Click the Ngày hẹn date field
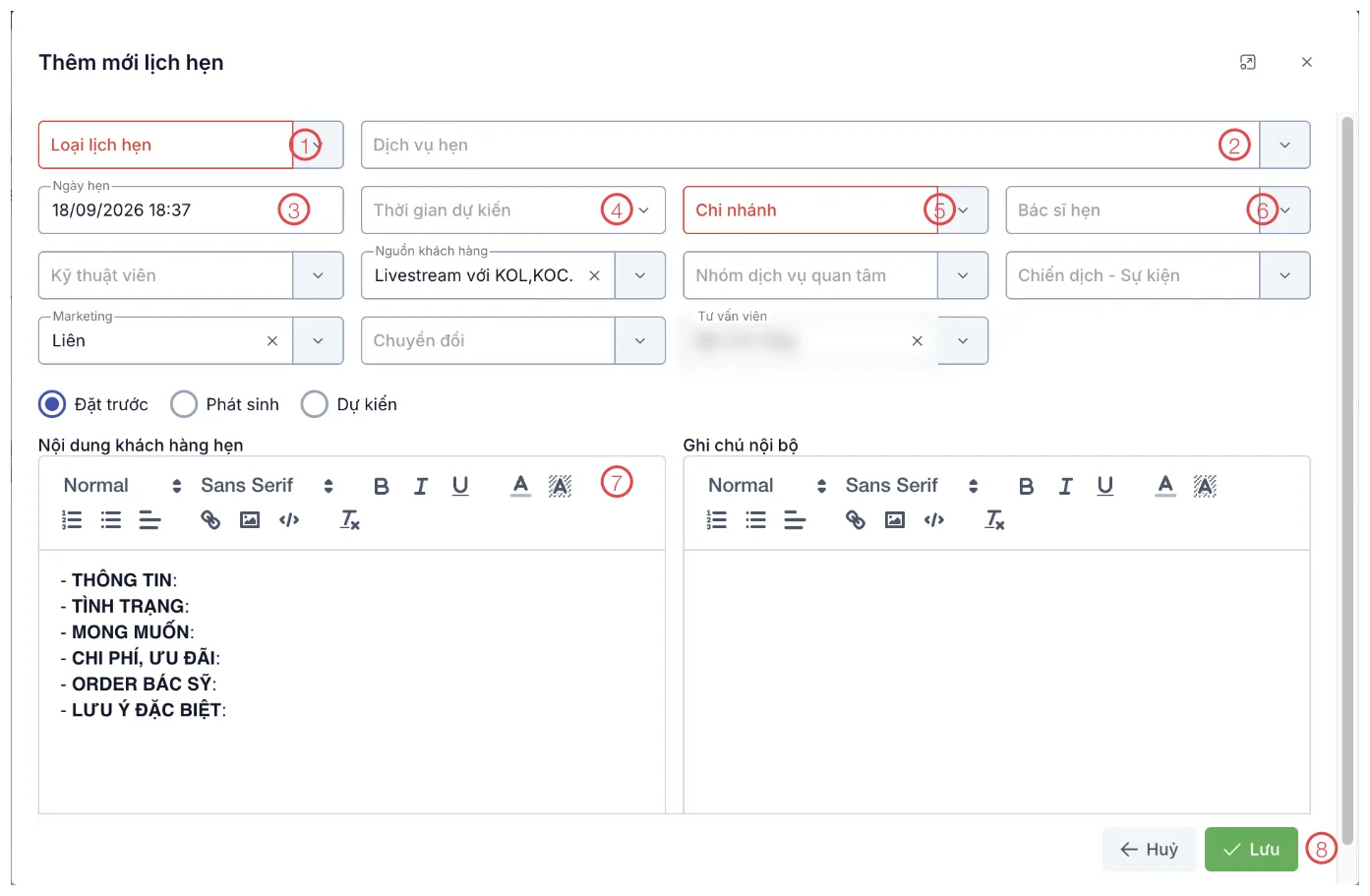Image resolution: width=1370 pixels, height=896 pixels. pyautogui.click(x=191, y=210)
